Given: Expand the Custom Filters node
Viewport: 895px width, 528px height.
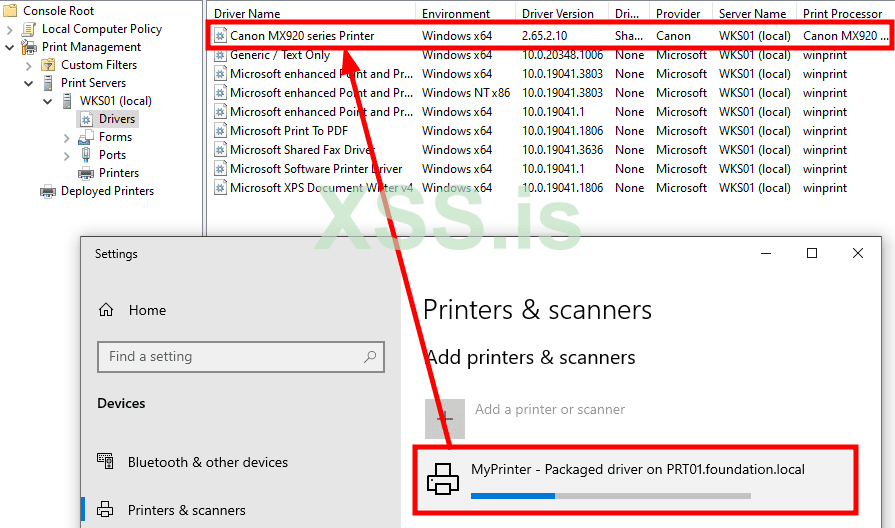Looking at the screenshot, I should (x=29, y=66).
